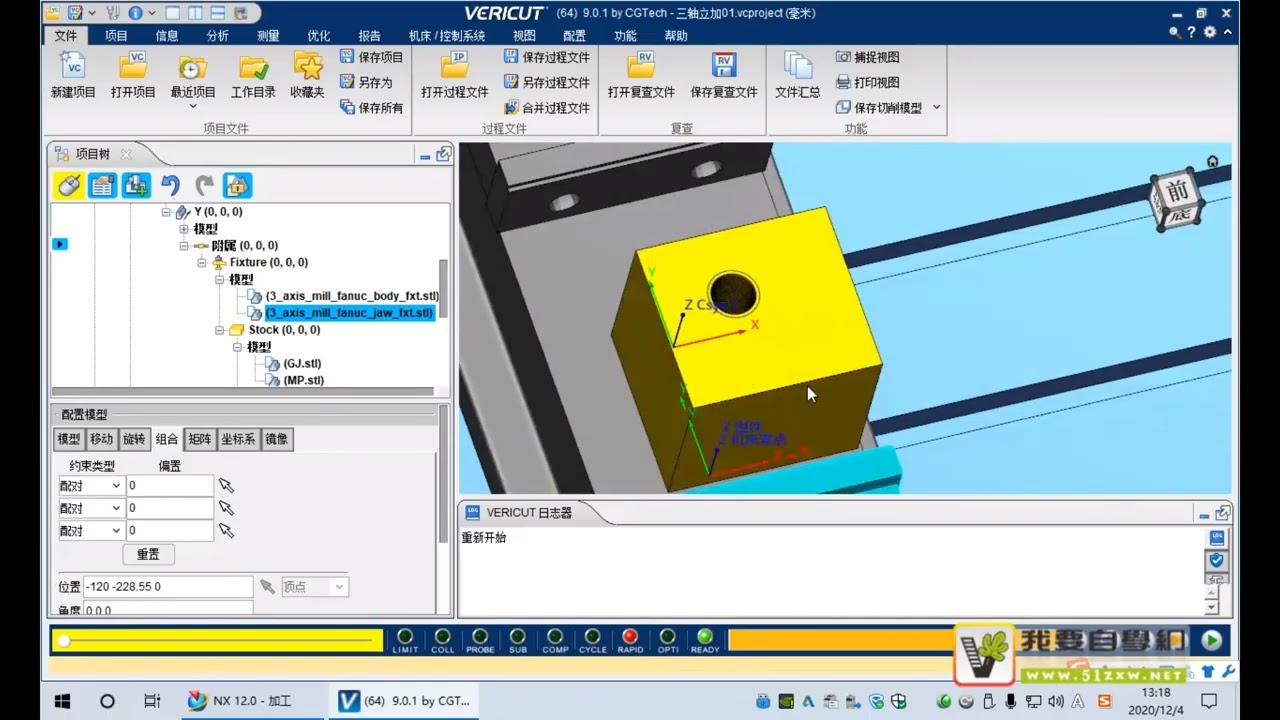Viewport: 1280px width, 720px height.
Task: Click 另存过程文件 in the ribbon
Action: [547, 82]
